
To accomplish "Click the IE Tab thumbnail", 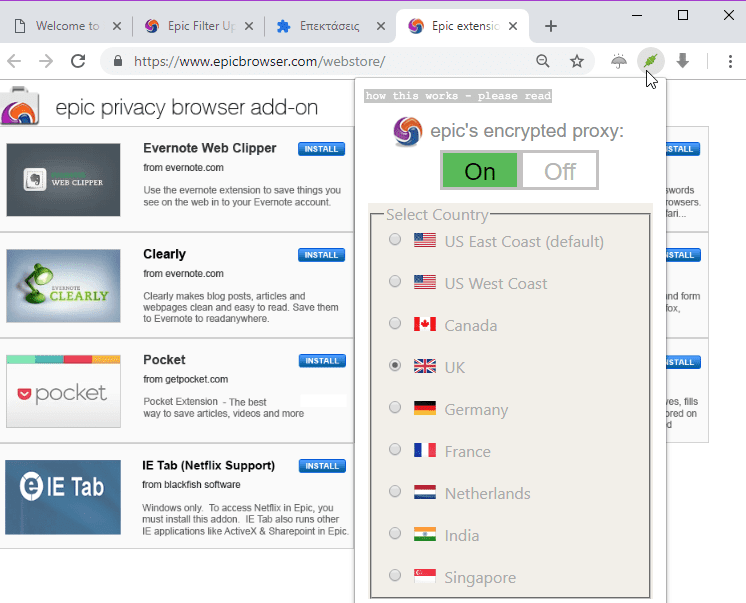I will tap(63, 497).
